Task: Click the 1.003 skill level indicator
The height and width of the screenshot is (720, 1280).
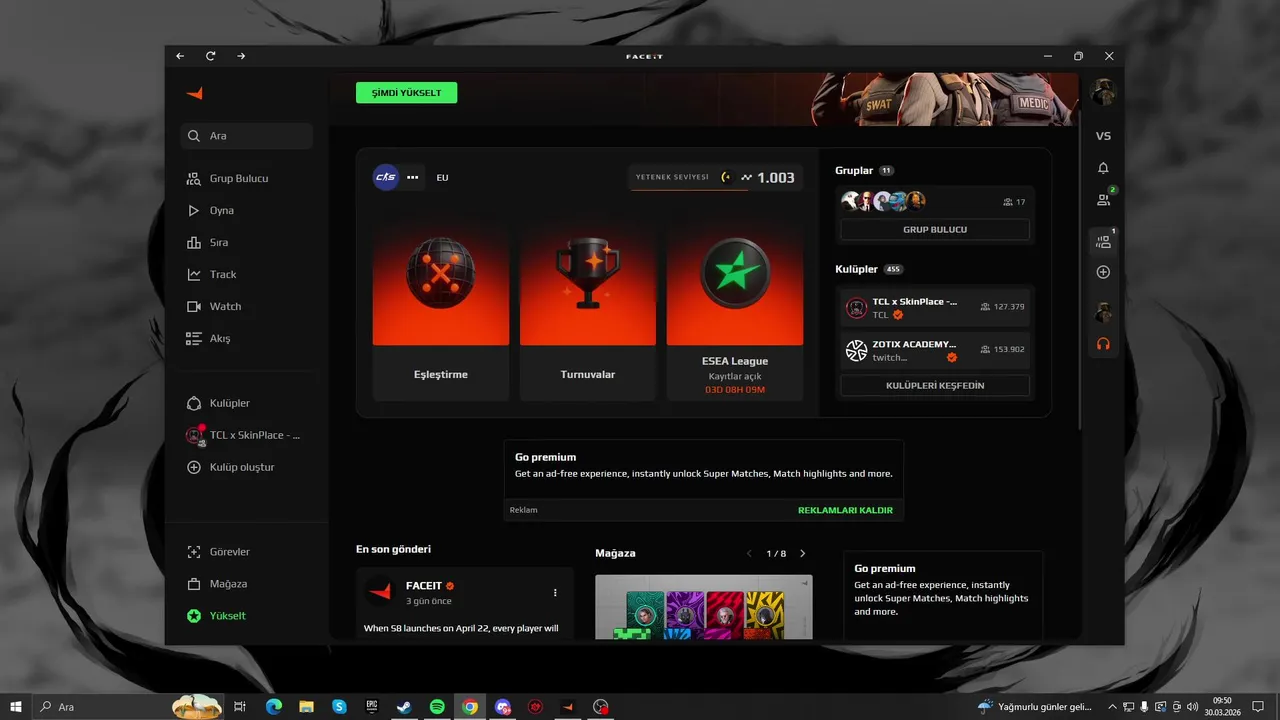Action: pyautogui.click(x=715, y=177)
